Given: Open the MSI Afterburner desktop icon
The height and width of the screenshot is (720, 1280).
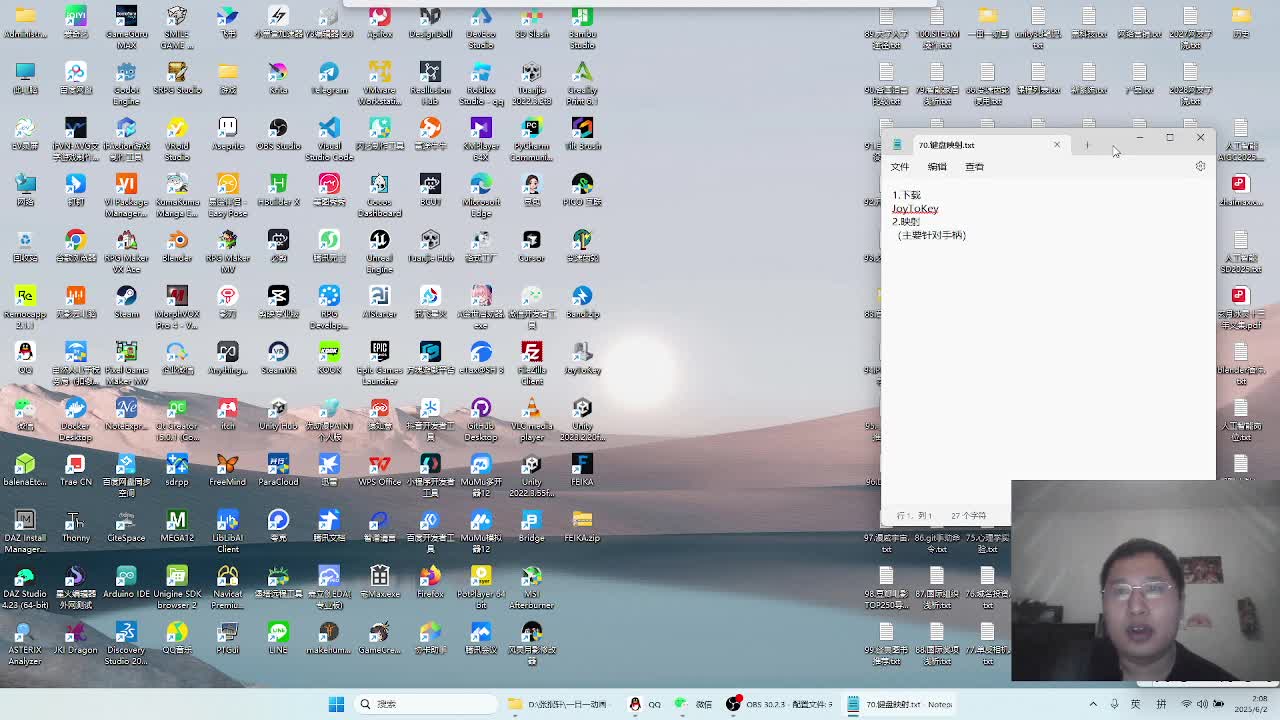Looking at the screenshot, I should (x=531, y=587).
